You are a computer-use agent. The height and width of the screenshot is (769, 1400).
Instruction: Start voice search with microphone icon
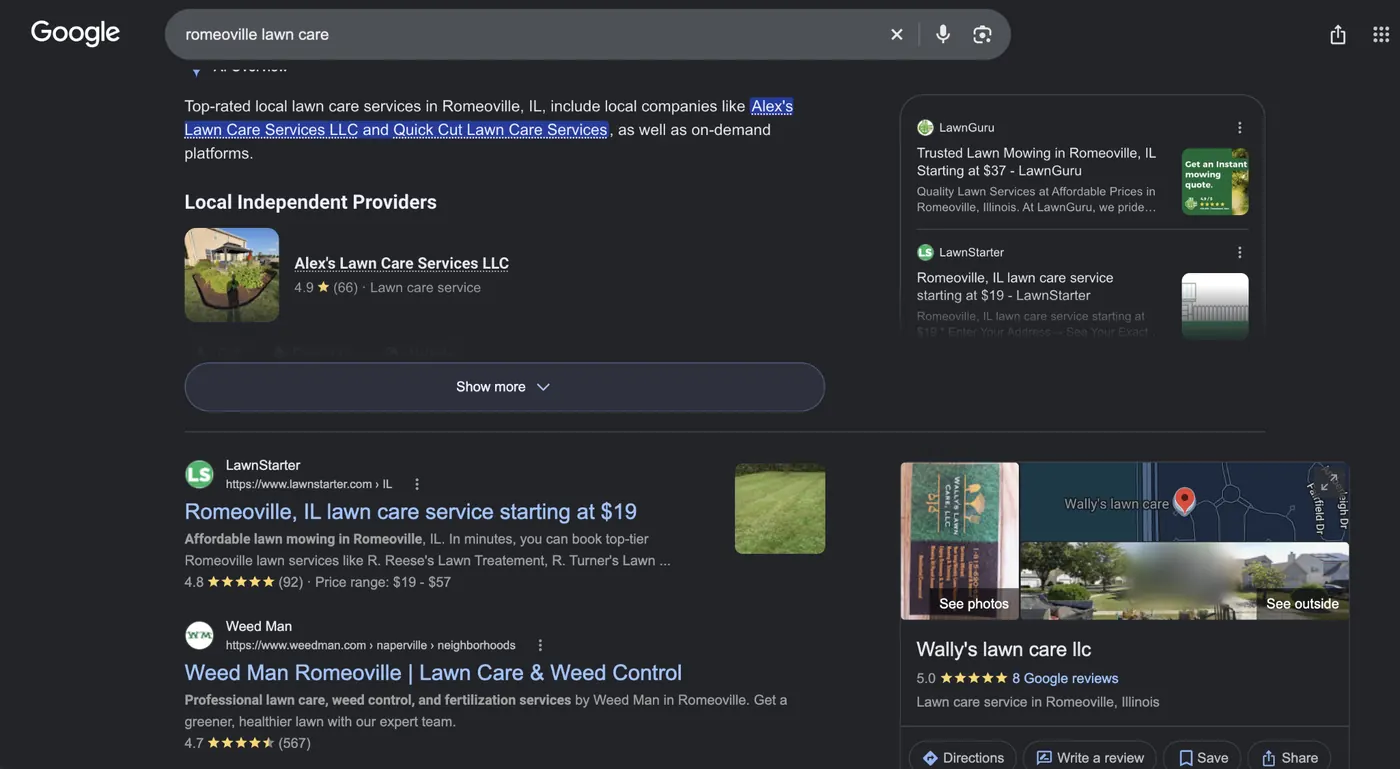[943, 34]
